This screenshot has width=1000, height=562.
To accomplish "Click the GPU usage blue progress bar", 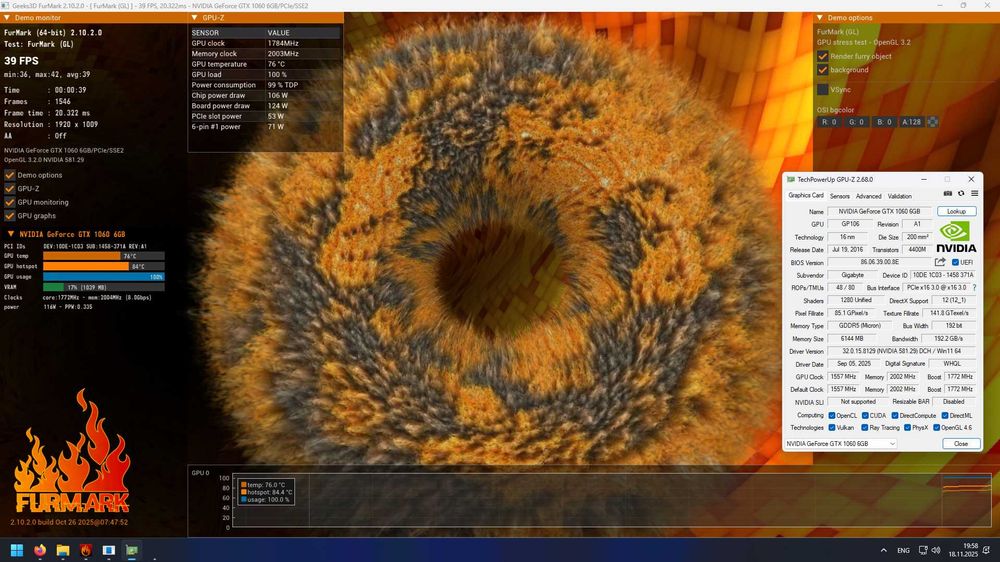I will click(104, 277).
